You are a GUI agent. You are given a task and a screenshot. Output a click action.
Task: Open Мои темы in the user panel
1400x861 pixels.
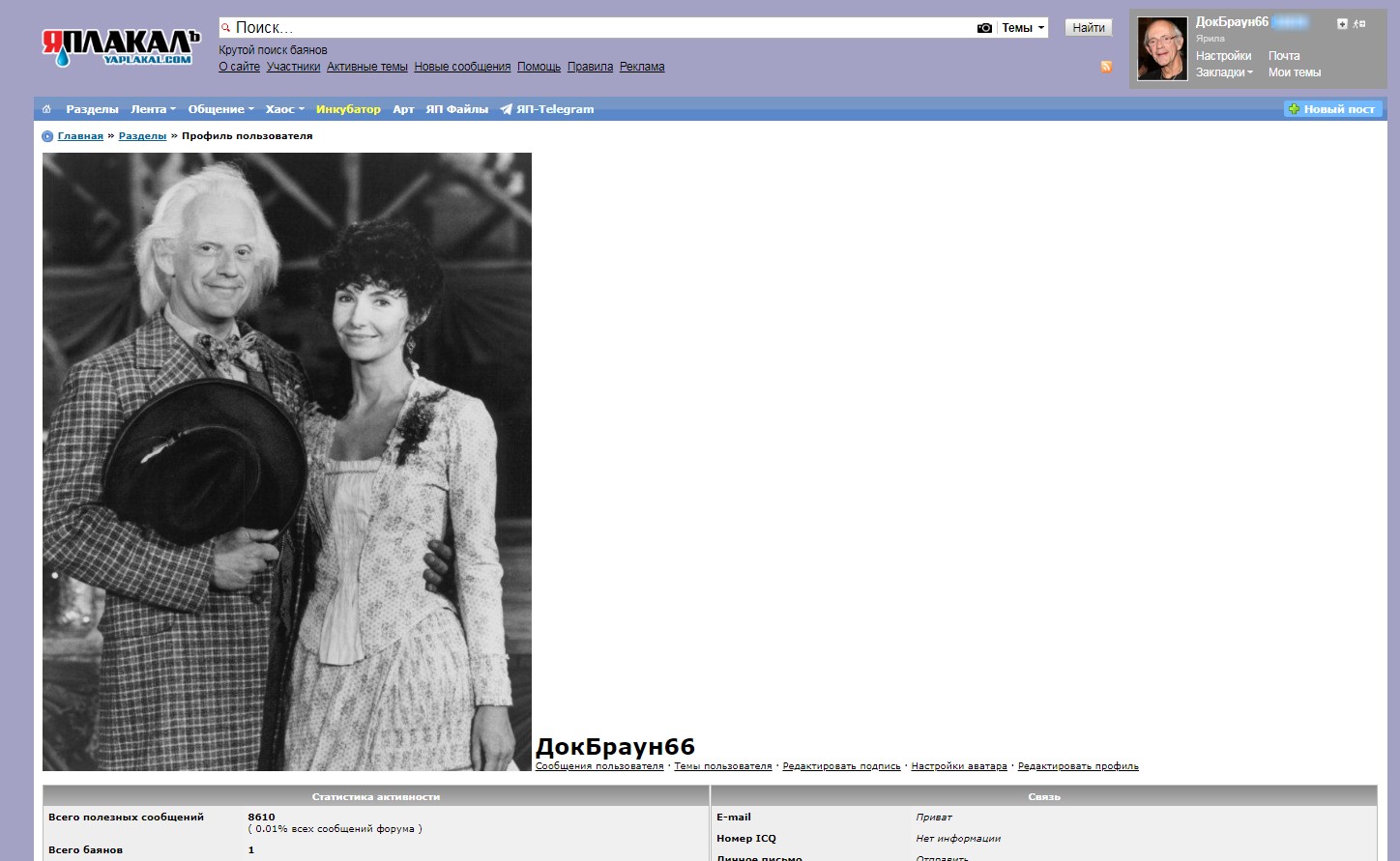tap(1295, 72)
